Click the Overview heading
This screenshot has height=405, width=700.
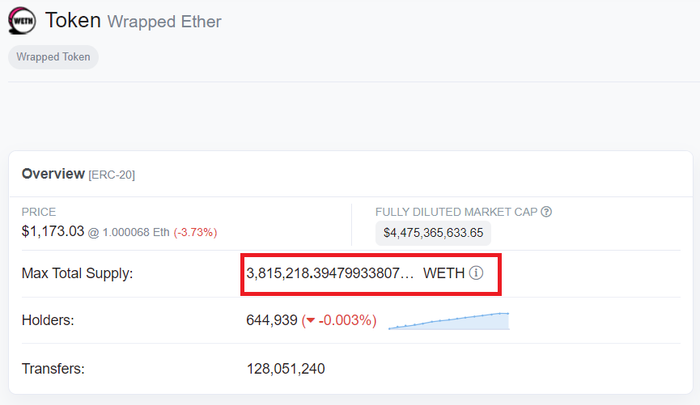[53, 174]
